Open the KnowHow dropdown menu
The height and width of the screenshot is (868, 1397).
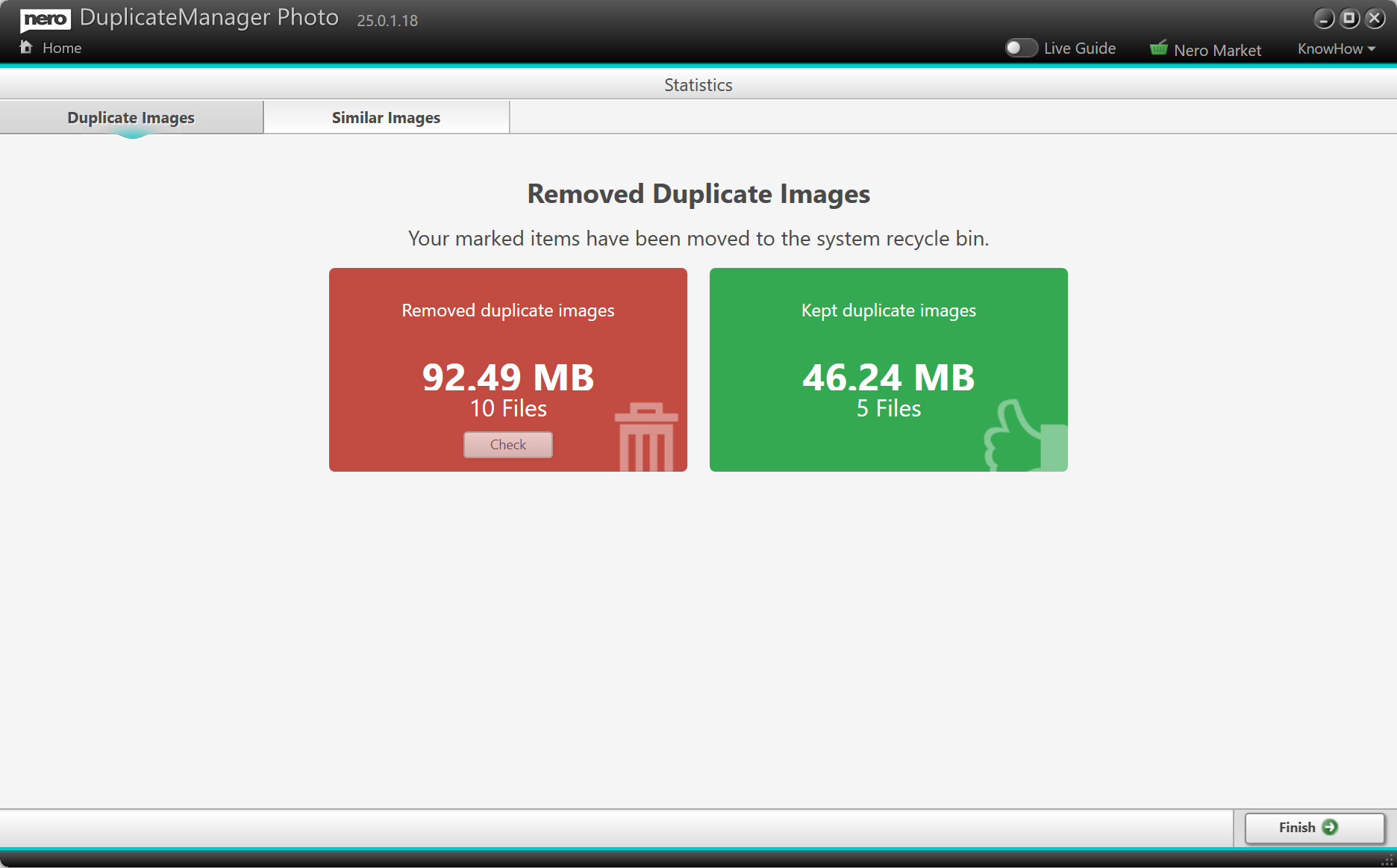[1329, 49]
